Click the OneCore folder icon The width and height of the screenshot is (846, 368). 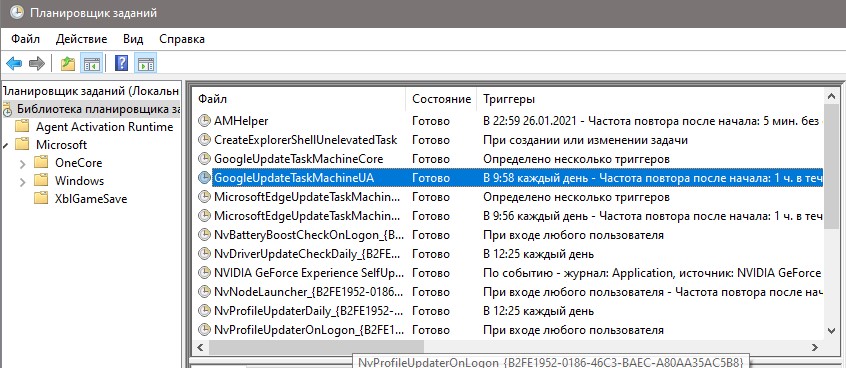pos(41,162)
